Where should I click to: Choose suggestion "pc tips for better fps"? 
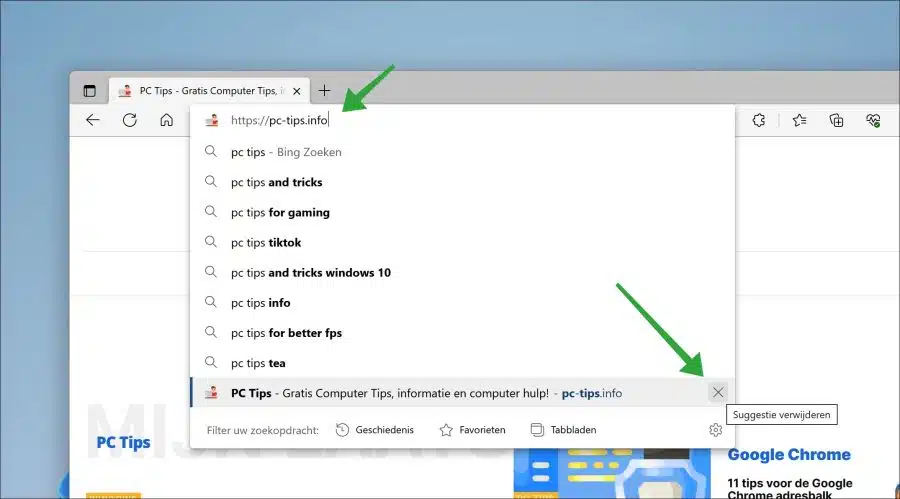tap(462, 333)
